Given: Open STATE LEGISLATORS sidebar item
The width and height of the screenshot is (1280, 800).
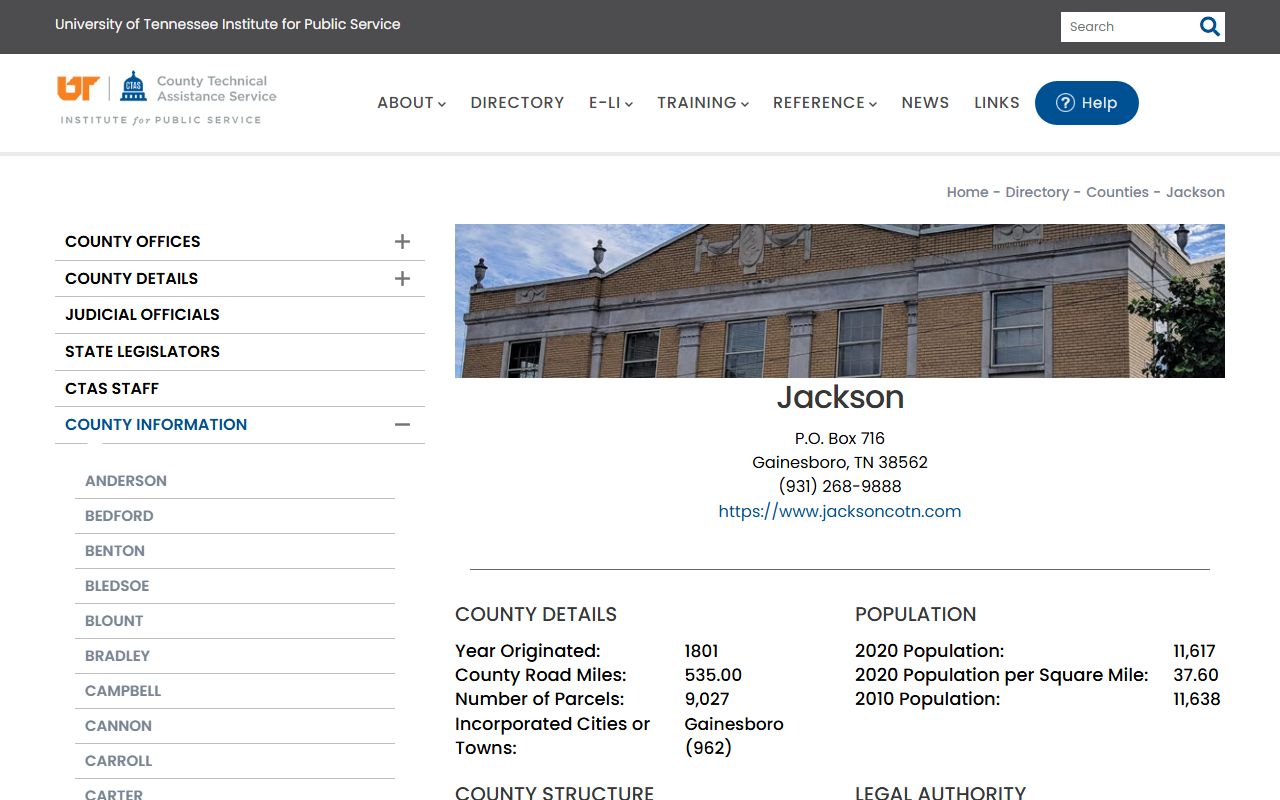Looking at the screenshot, I should [x=240, y=352].
